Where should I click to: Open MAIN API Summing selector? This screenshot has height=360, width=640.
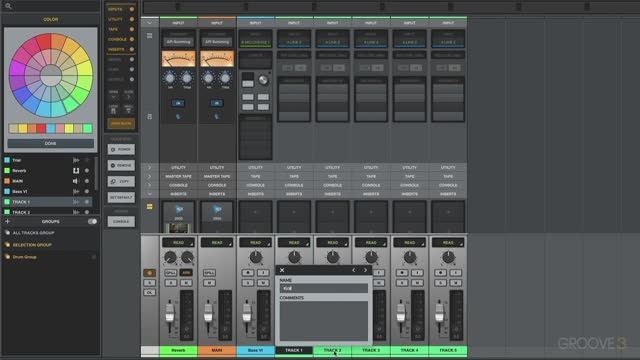click(217, 42)
